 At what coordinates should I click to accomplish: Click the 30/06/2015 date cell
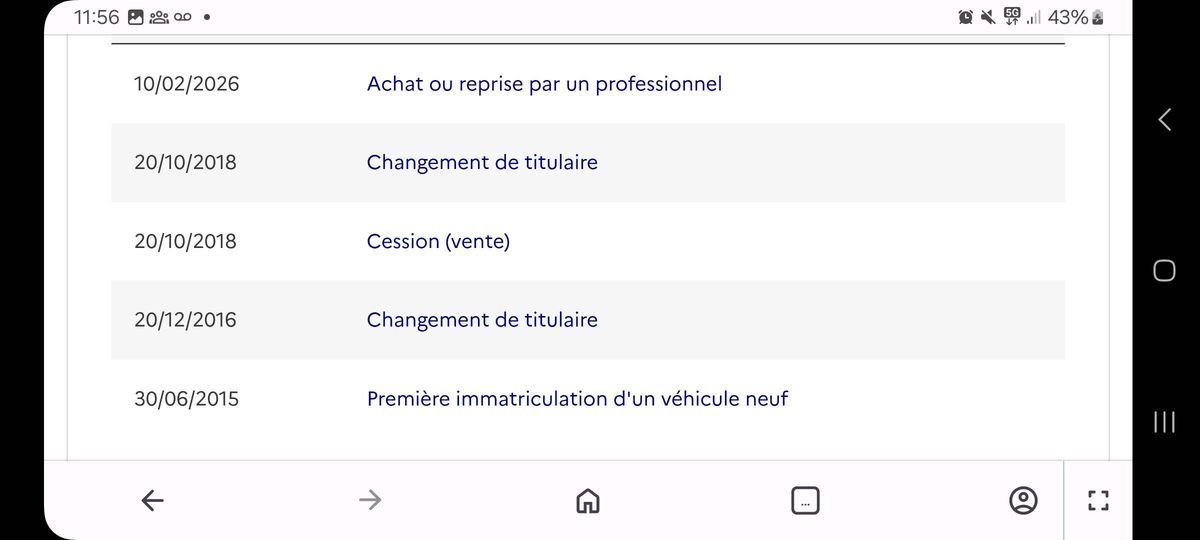187,399
